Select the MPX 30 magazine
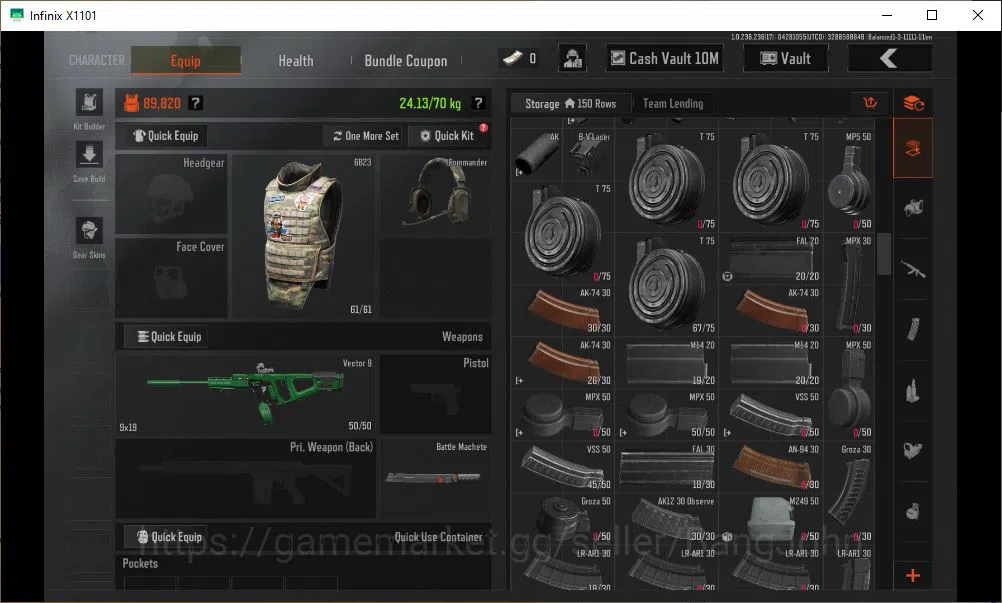The width and height of the screenshot is (1002, 603). [x=849, y=284]
